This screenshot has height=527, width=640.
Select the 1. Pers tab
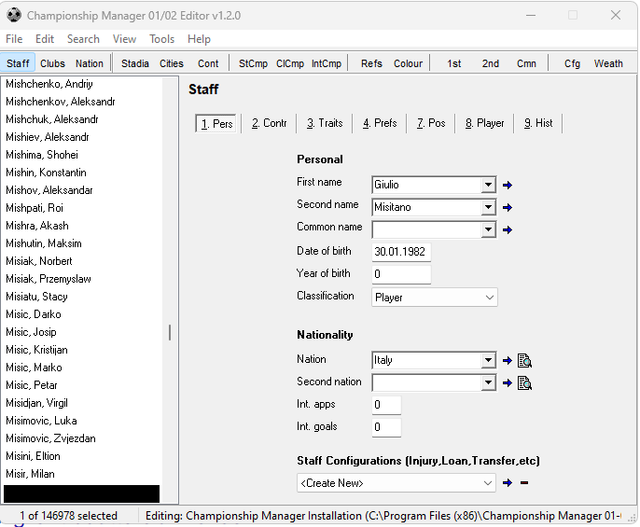pos(216,124)
